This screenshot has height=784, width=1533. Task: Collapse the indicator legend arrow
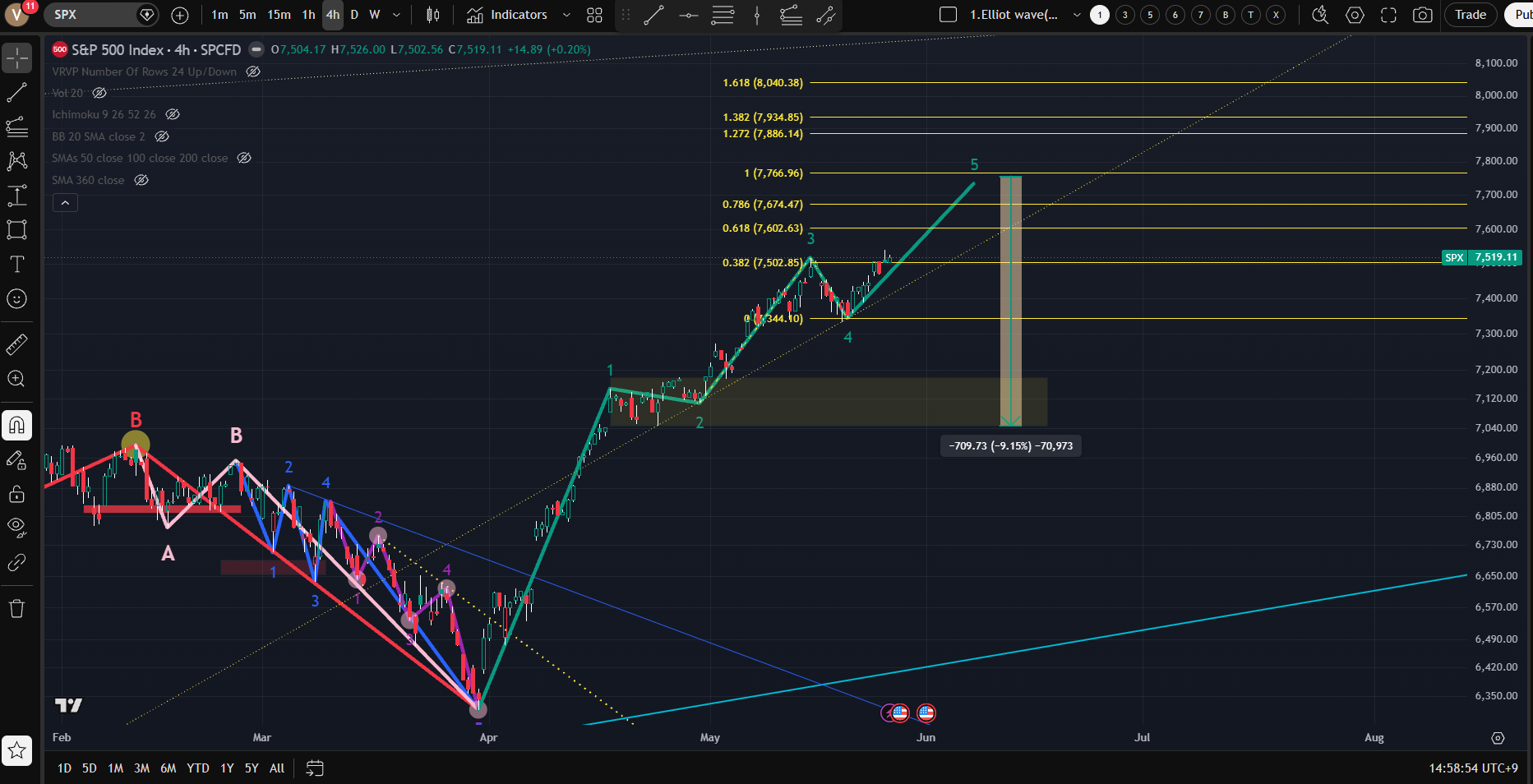click(x=65, y=202)
